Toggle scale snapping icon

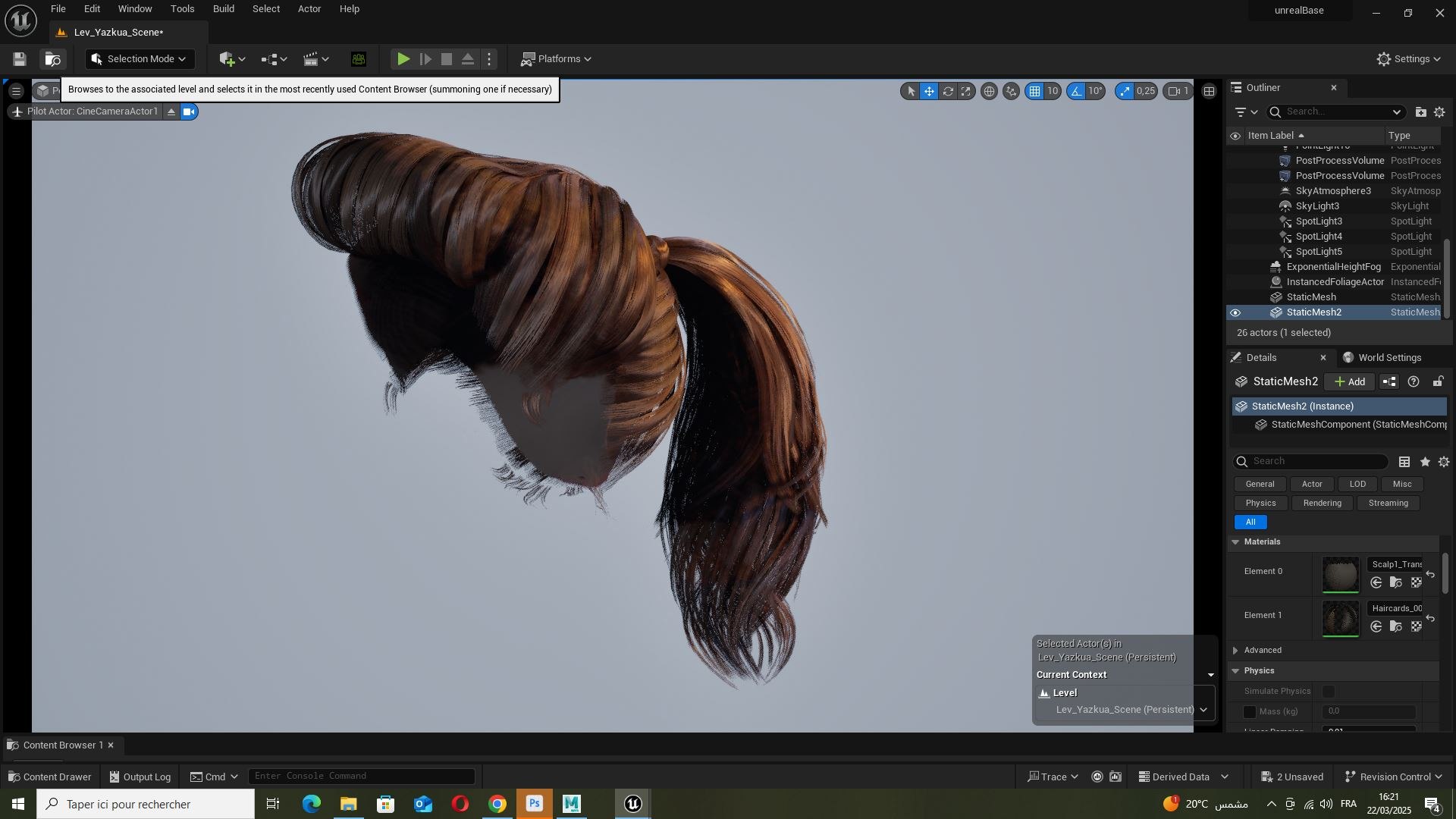pyautogui.click(x=1125, y=91)
